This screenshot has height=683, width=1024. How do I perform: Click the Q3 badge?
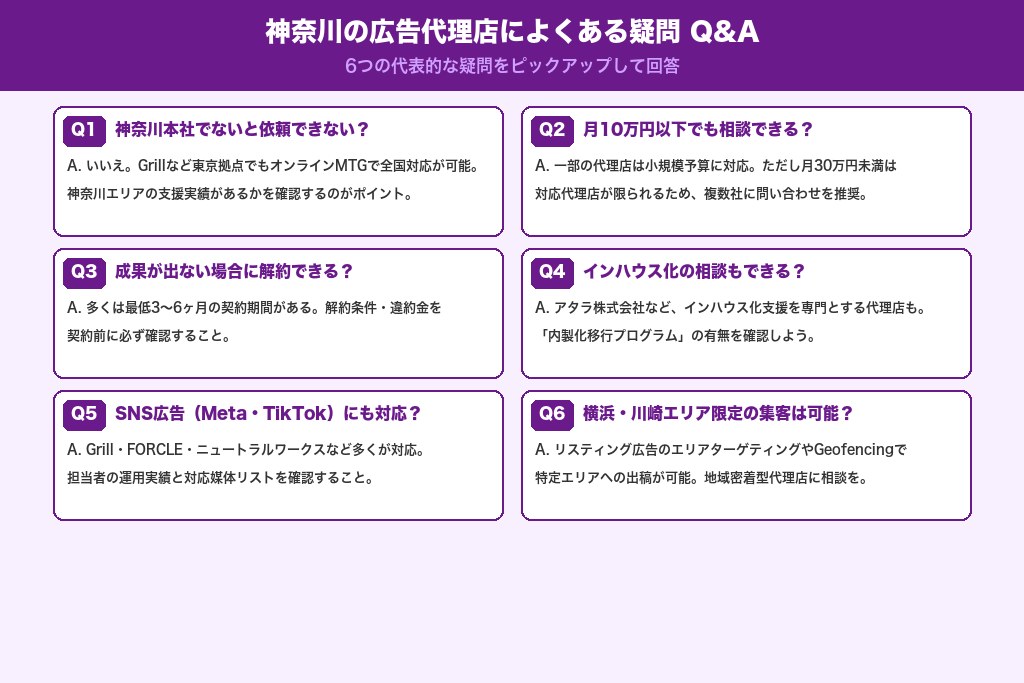point(84,272)
